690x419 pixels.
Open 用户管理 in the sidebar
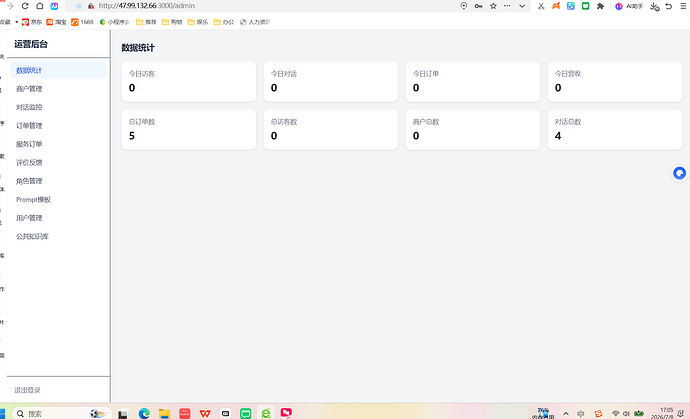pyautogui.click(x=59, y=218)
